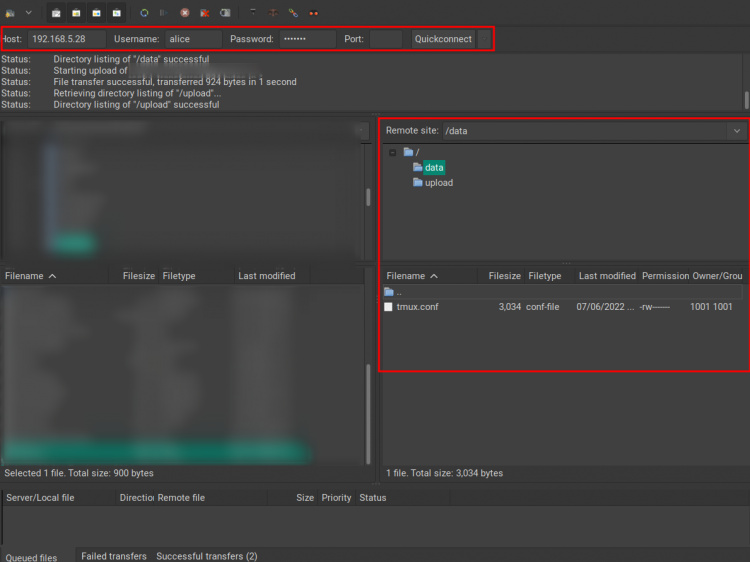Switch to the Successful transfers (2) tab

coord(206,556)
